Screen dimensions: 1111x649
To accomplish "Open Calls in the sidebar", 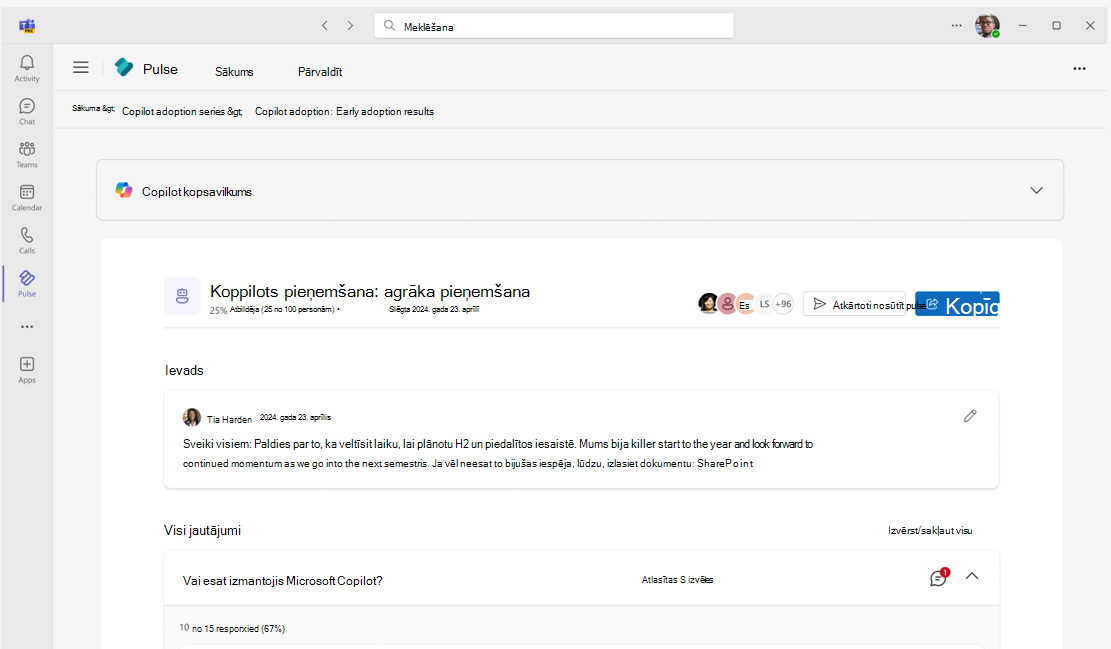I will [27, 240].
